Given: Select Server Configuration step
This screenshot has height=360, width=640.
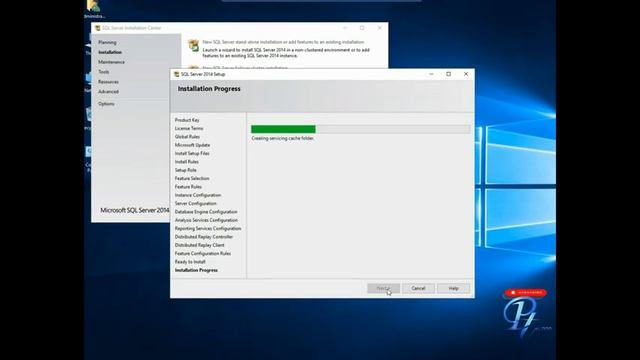Looking at the screenshot, I should (x=196, y=203).
